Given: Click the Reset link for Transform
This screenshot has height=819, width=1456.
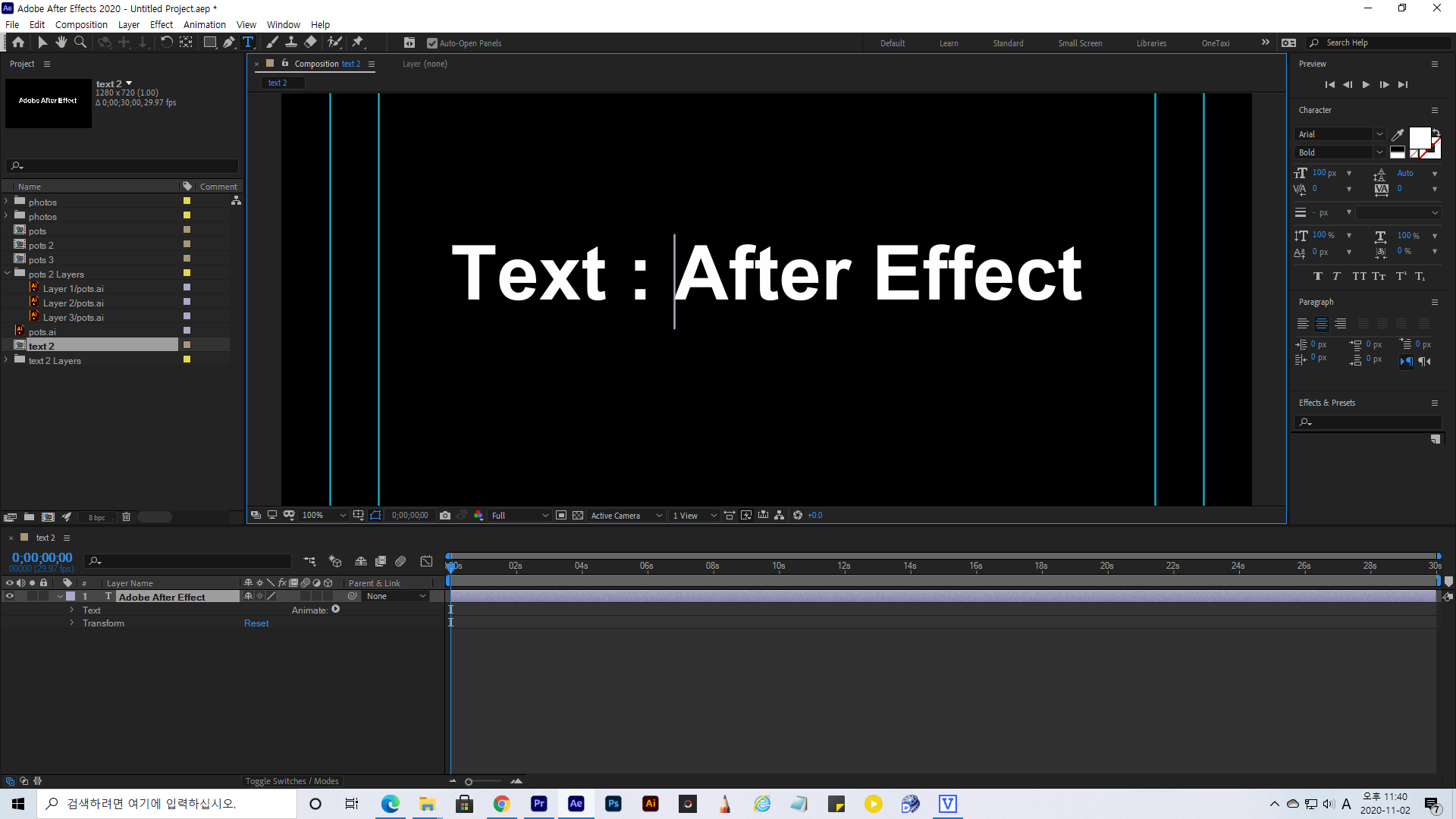Looking at the screenshot, I should (256, 623).
